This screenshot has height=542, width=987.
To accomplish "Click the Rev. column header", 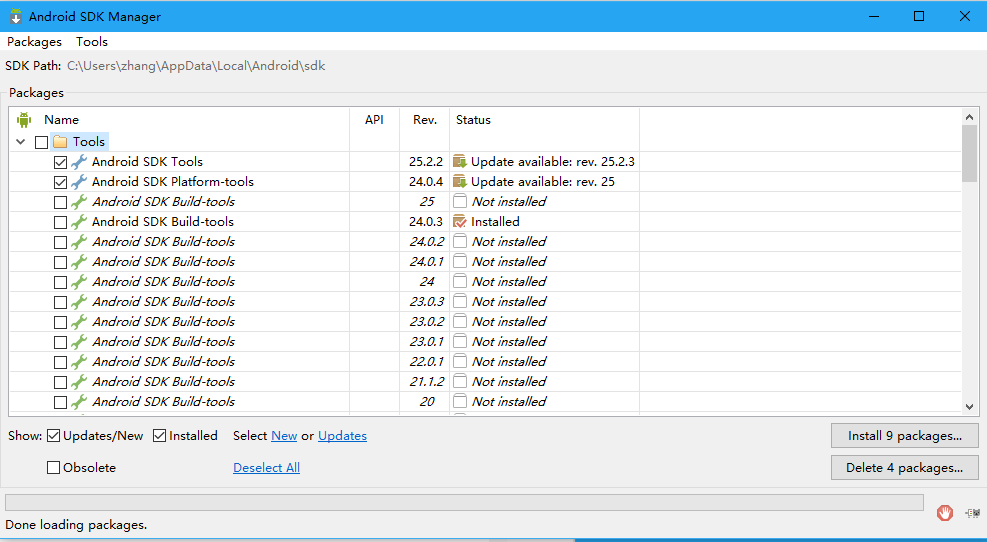I will click(425, 120).
